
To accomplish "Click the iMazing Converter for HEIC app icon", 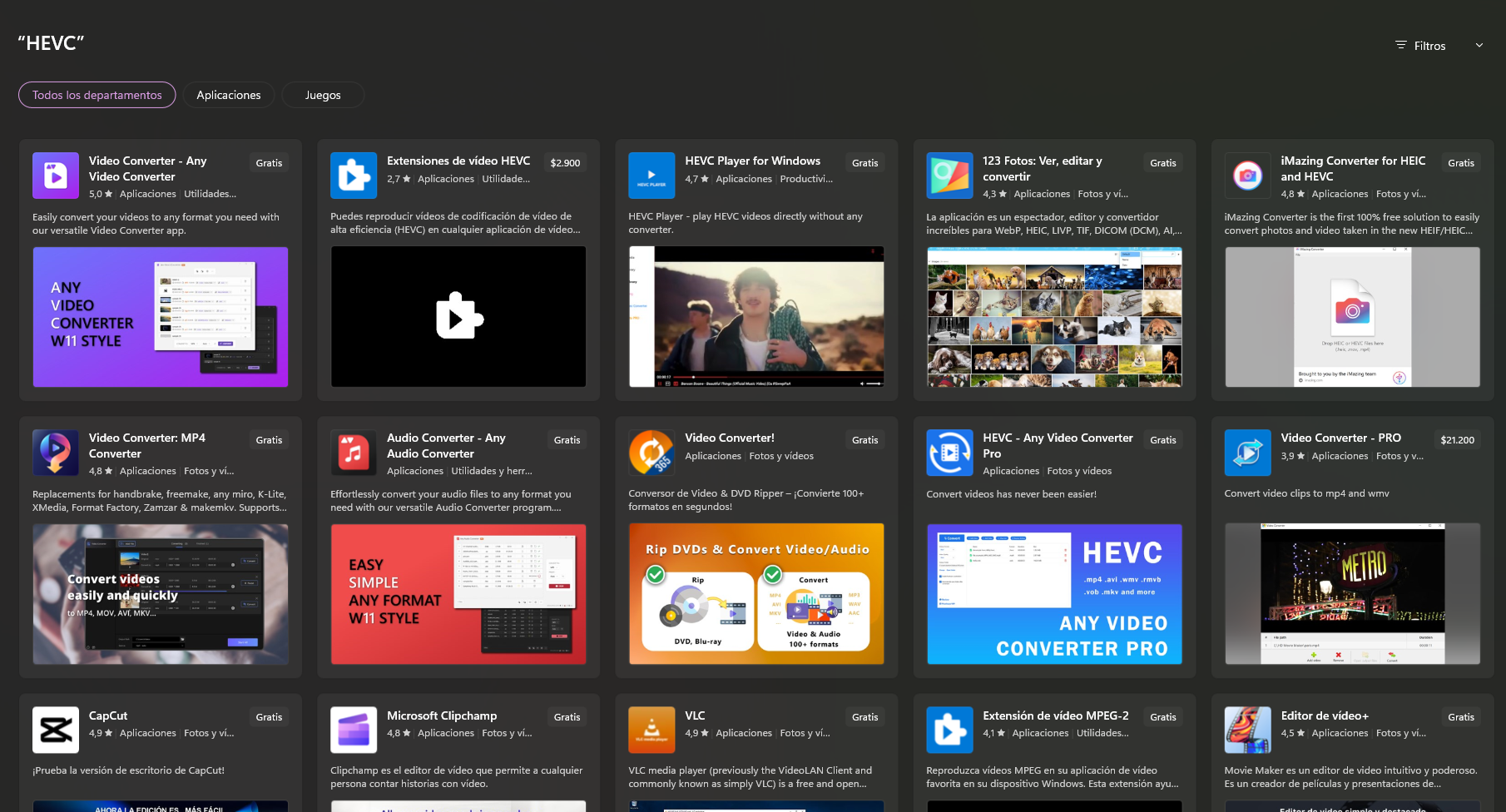I will point(1247,176).
